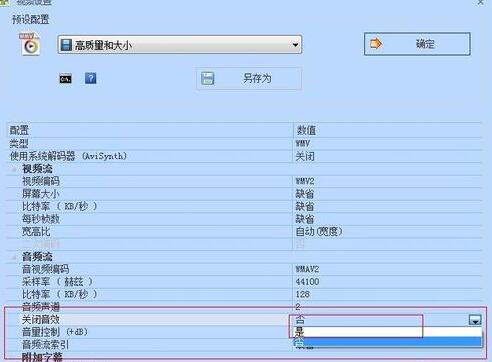
Task: Open the 关闭音效 value dropdown arrow
Action: (x=475, y=320)
